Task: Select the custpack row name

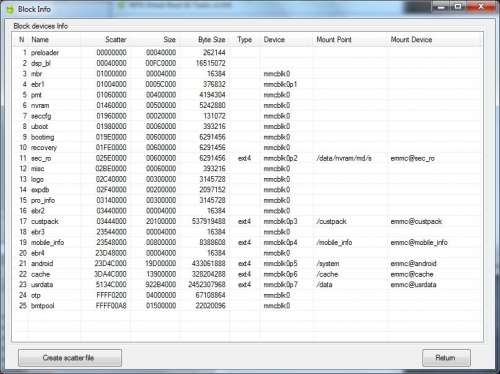Action: [x=45, y=222]
